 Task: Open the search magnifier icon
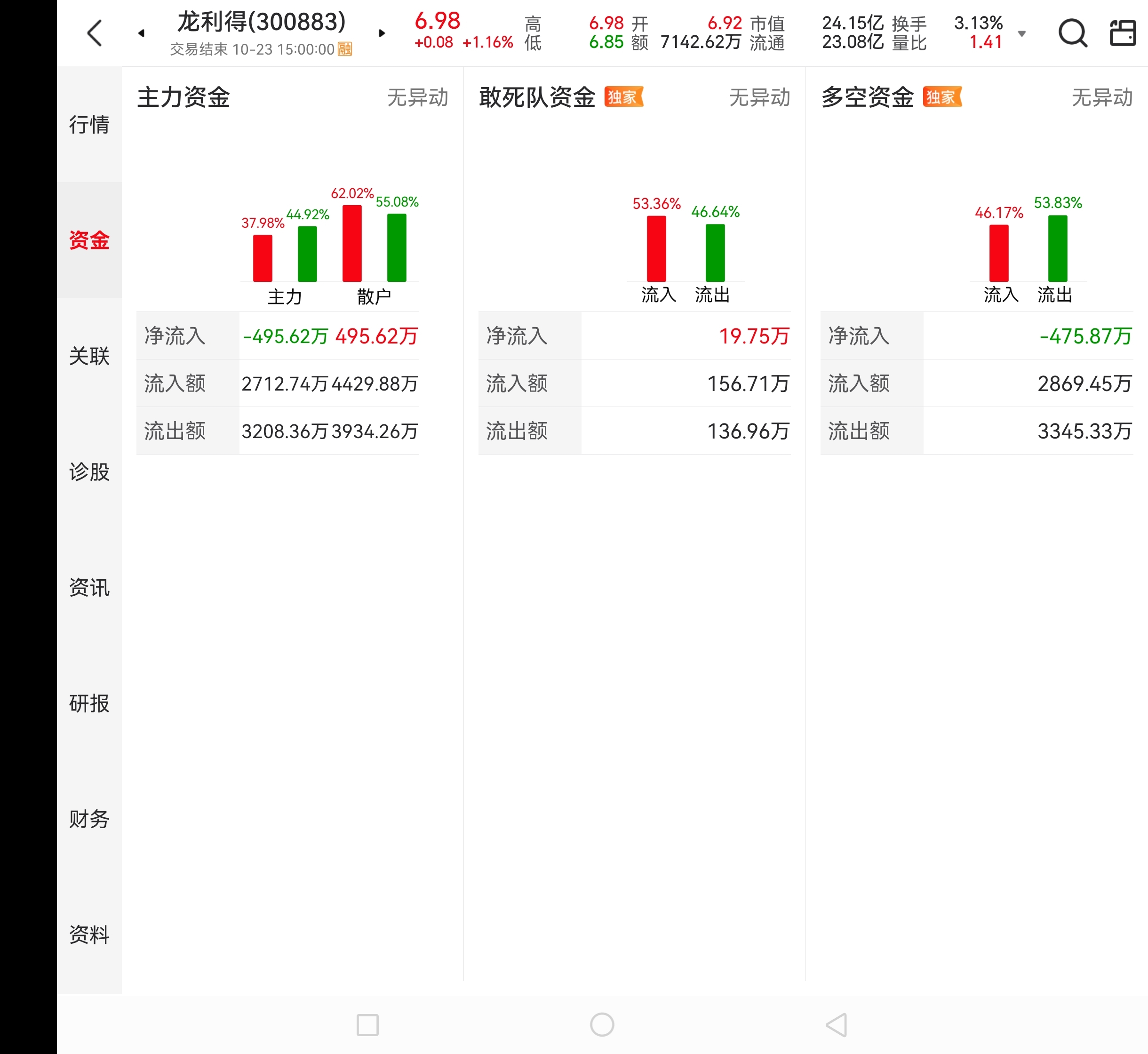tap(1072, 33)
